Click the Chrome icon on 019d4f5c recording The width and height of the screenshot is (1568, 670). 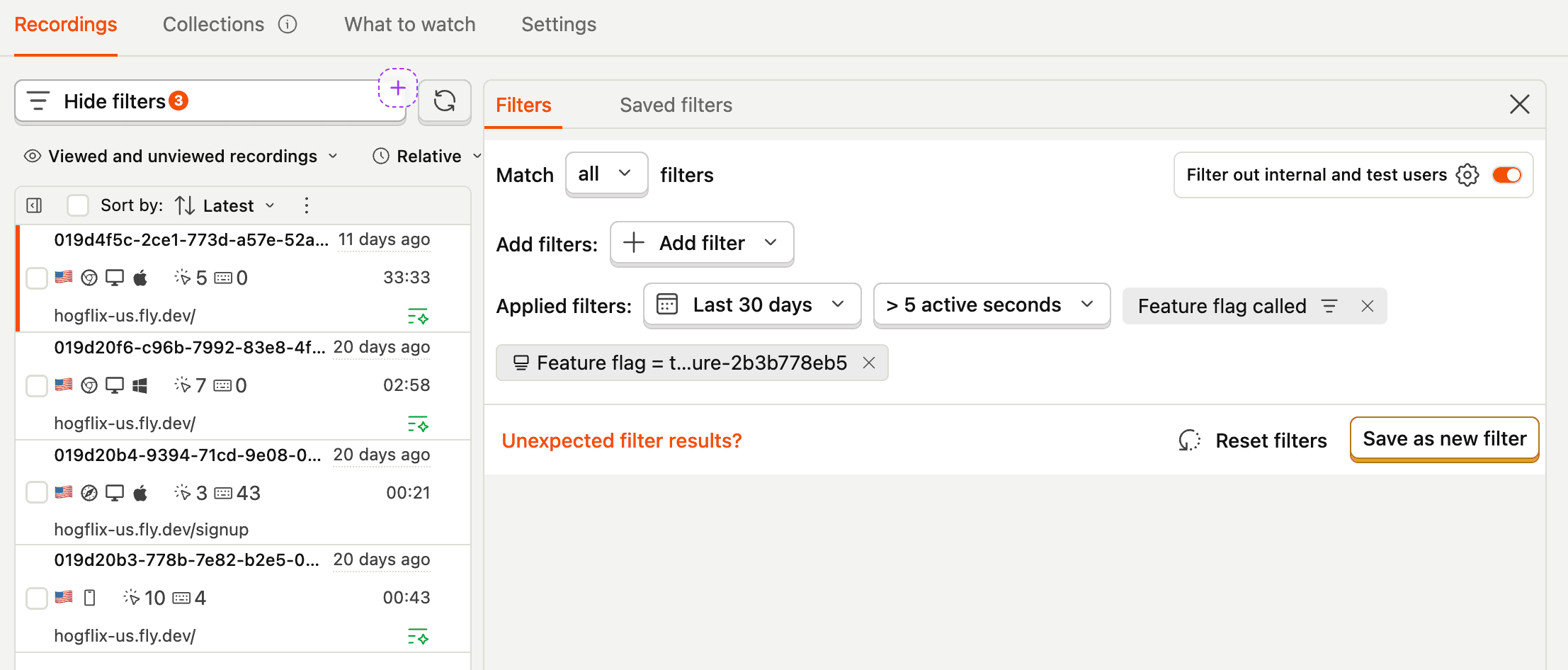coord(89,278)
